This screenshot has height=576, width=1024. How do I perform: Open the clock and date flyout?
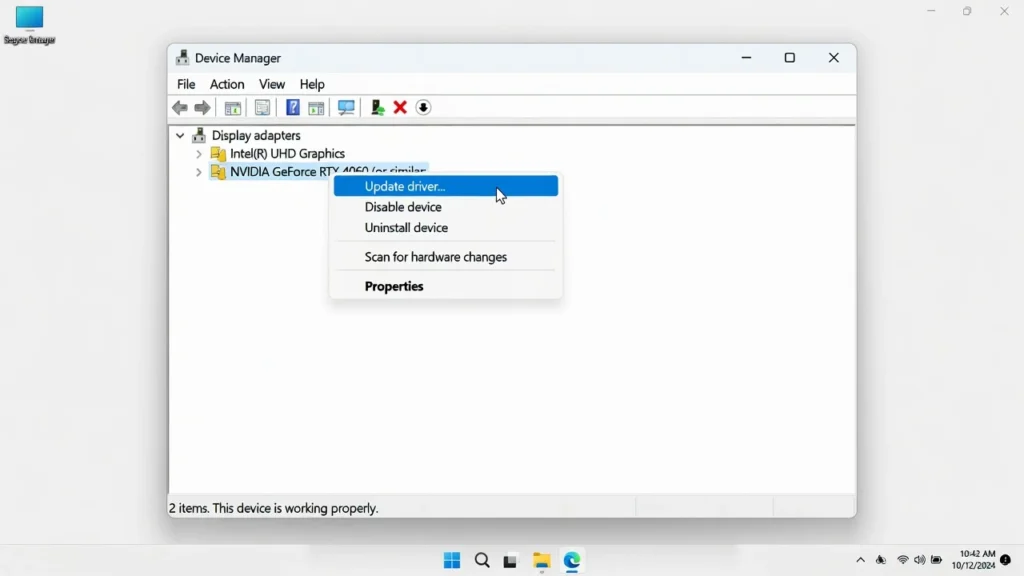(973, 560)
